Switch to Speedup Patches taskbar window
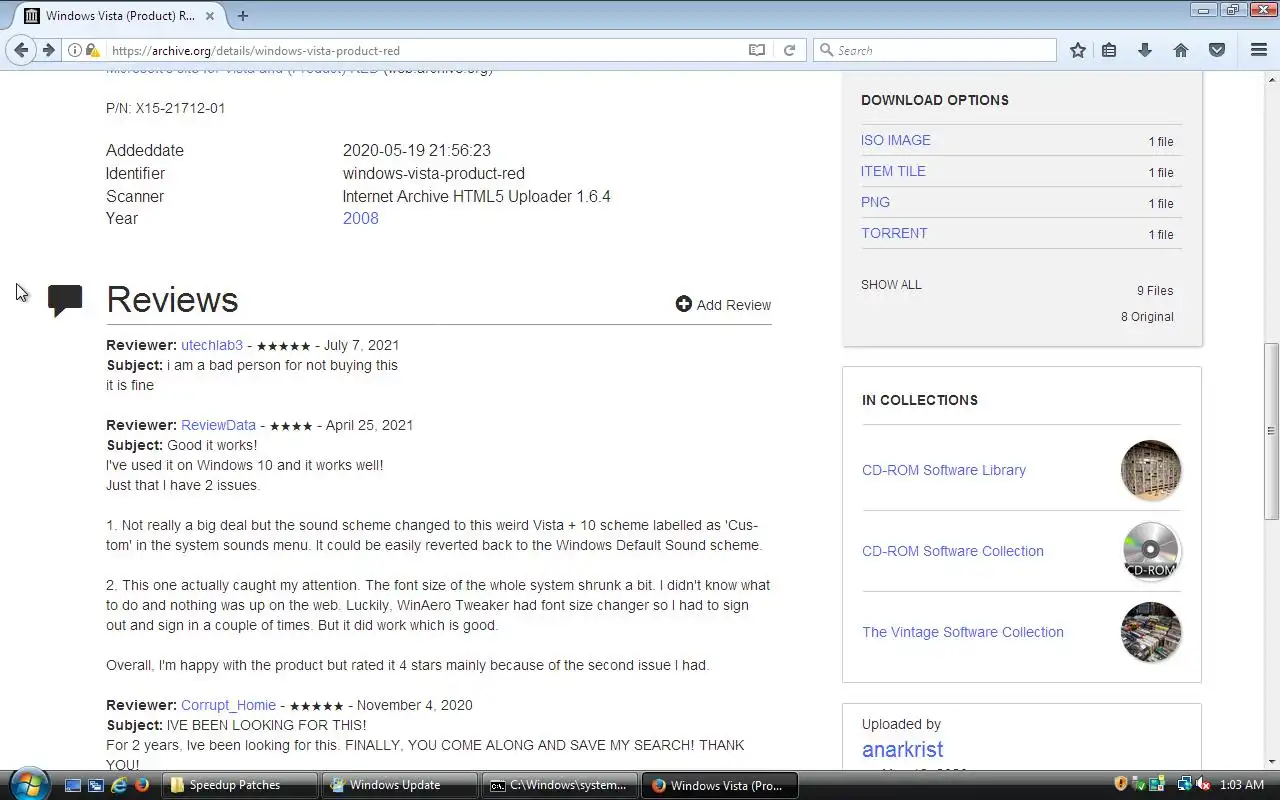This screenshot has width=1280, height=800. [x=241, y=785]
